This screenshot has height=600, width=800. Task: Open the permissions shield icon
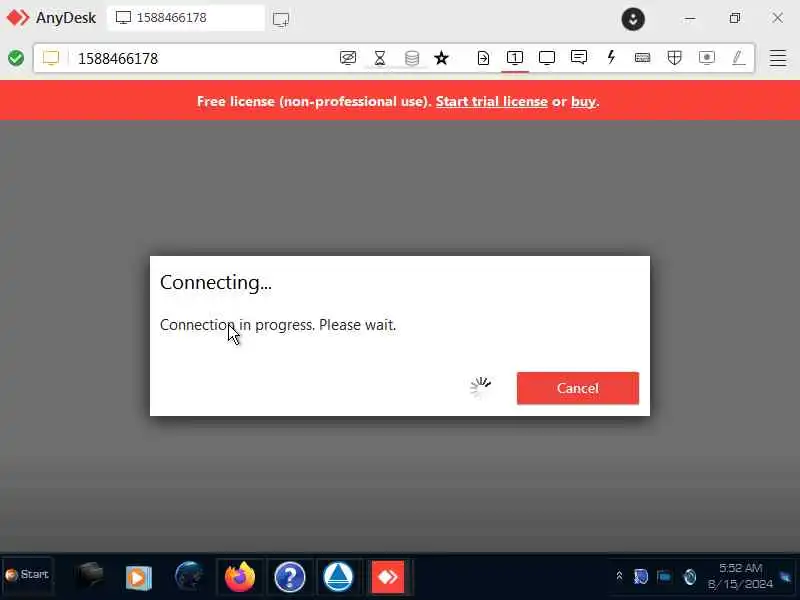point(674,58)
